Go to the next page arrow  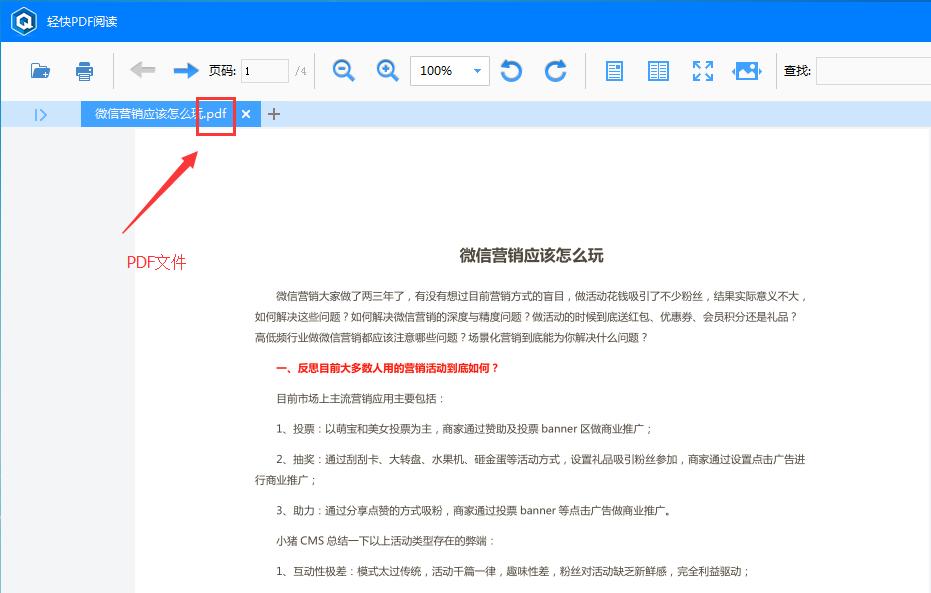pyautogui.click(x=184, y=71)
